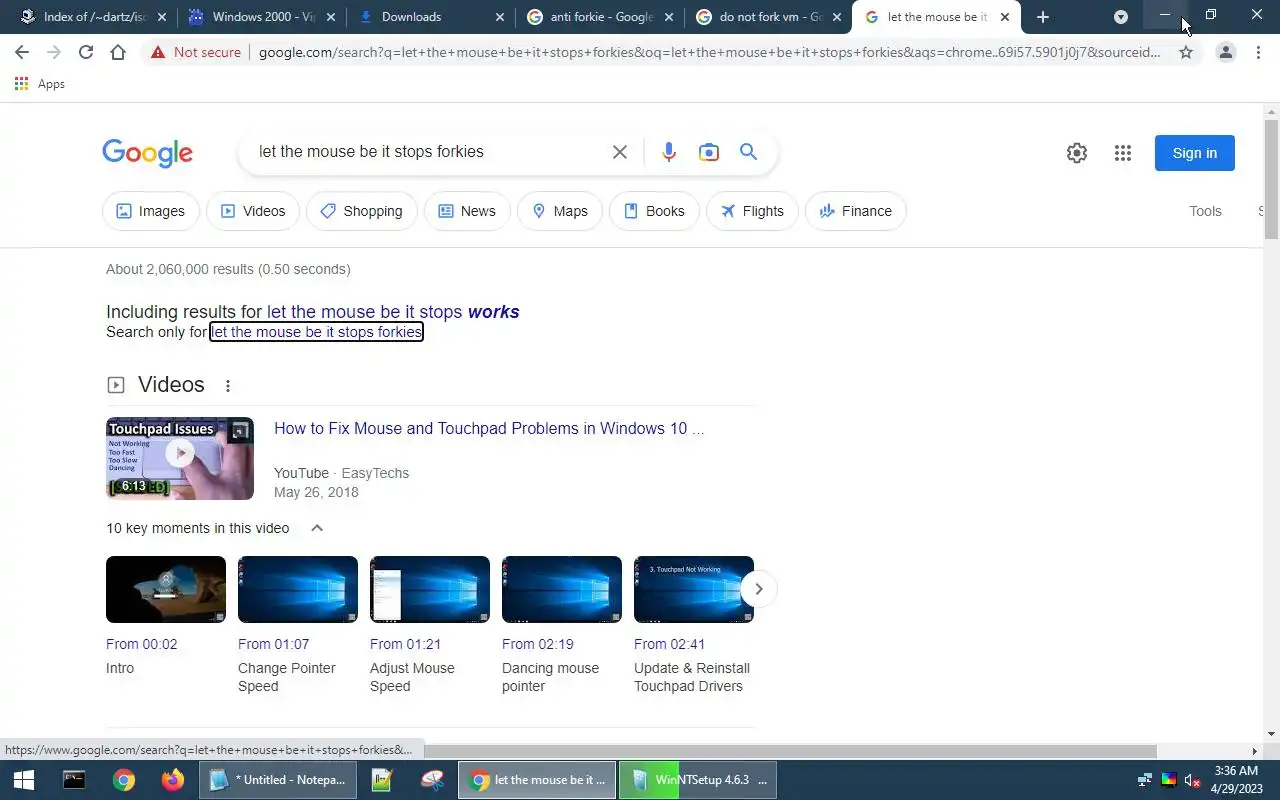This screenshot has height=800, width=1280.
Task: Close the Downloads tab
Action: 500,17
